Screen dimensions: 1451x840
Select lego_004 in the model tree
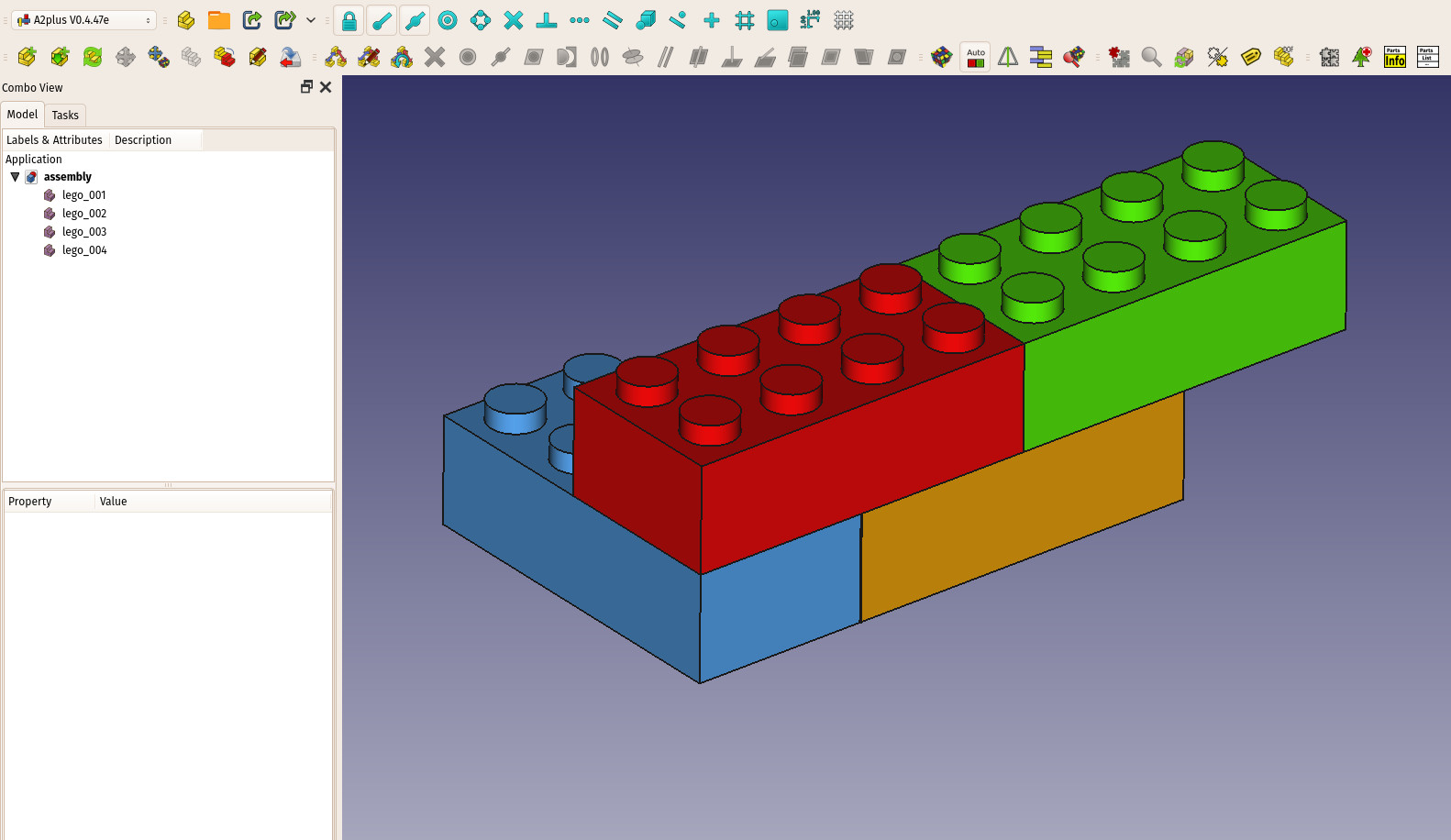84,250
